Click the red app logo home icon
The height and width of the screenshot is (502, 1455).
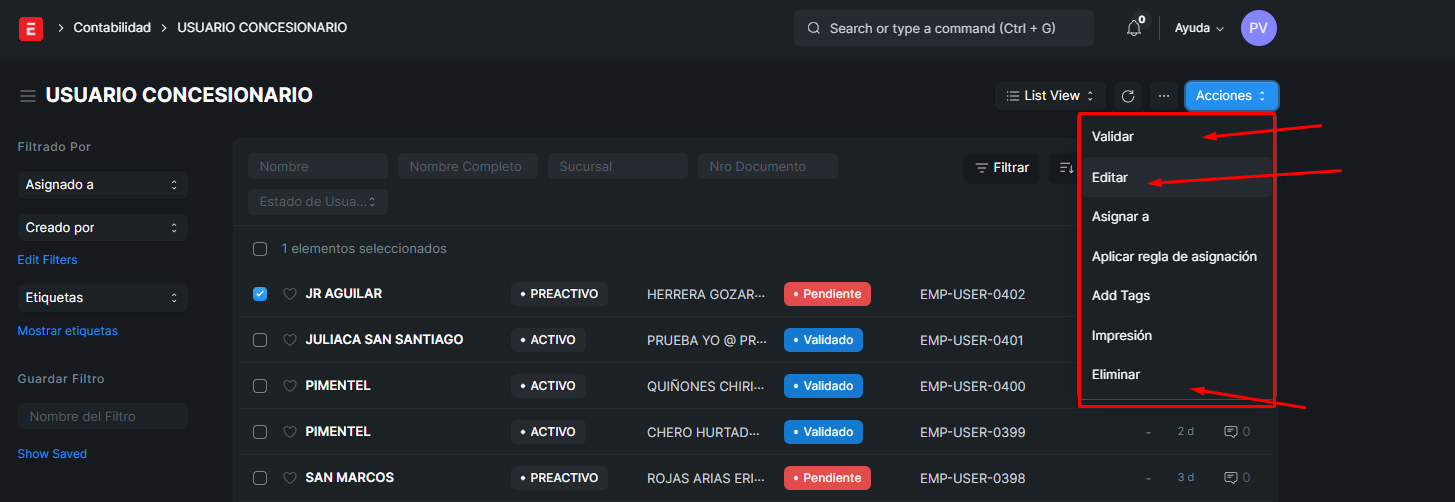31,28
